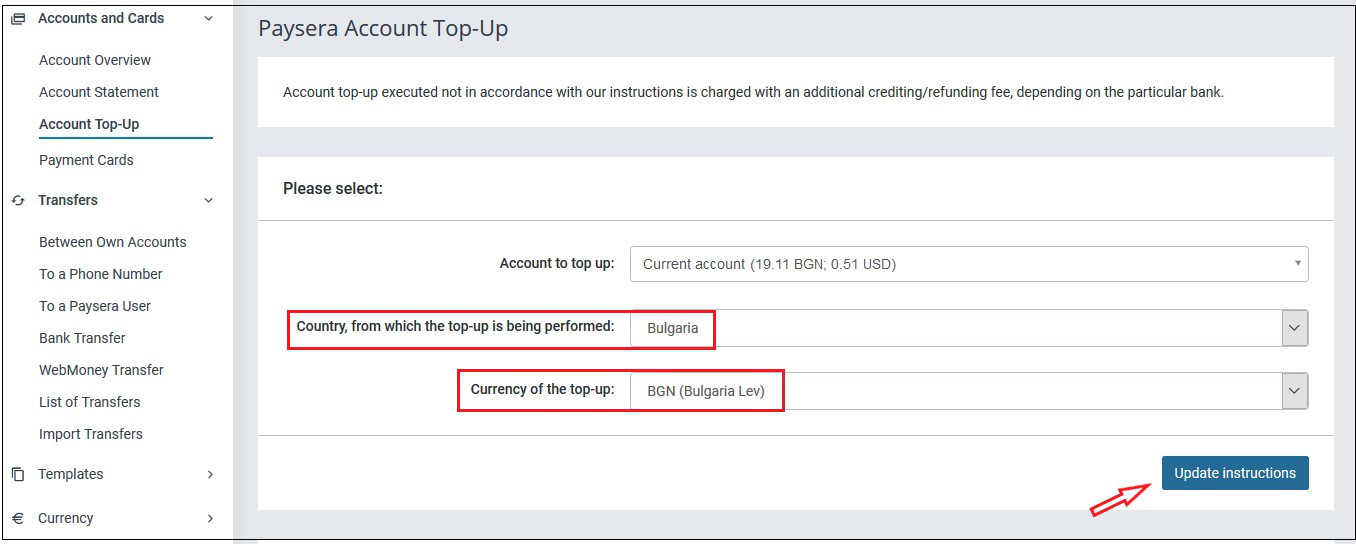1356x544 pixels.
Task: Open To a Paysera User transfer
Action: pos(95,306)
